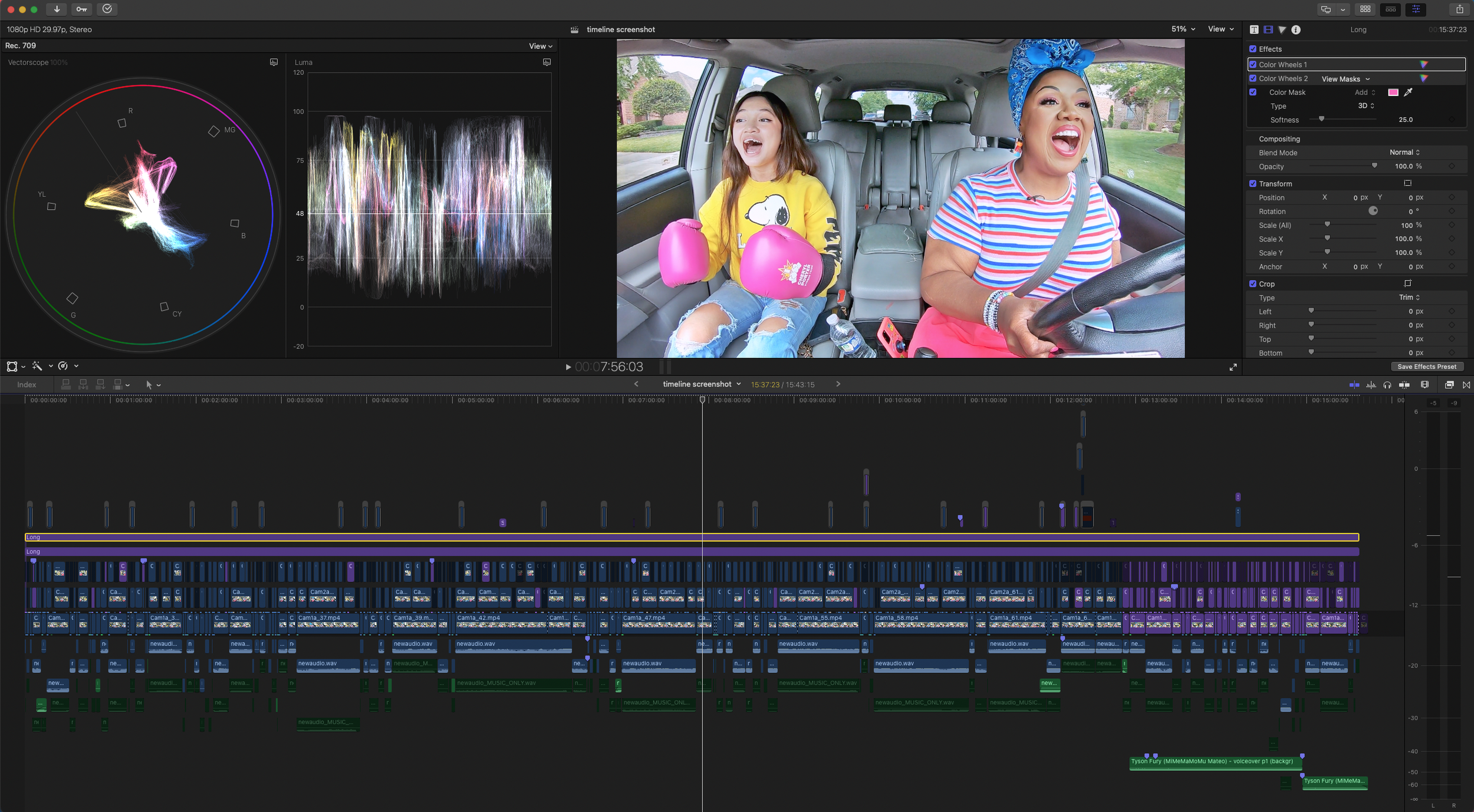The height and width of the screenshot is (812, 1474).
Task: Toggle the Transform checkbox off
Action: pos(1253,183)
